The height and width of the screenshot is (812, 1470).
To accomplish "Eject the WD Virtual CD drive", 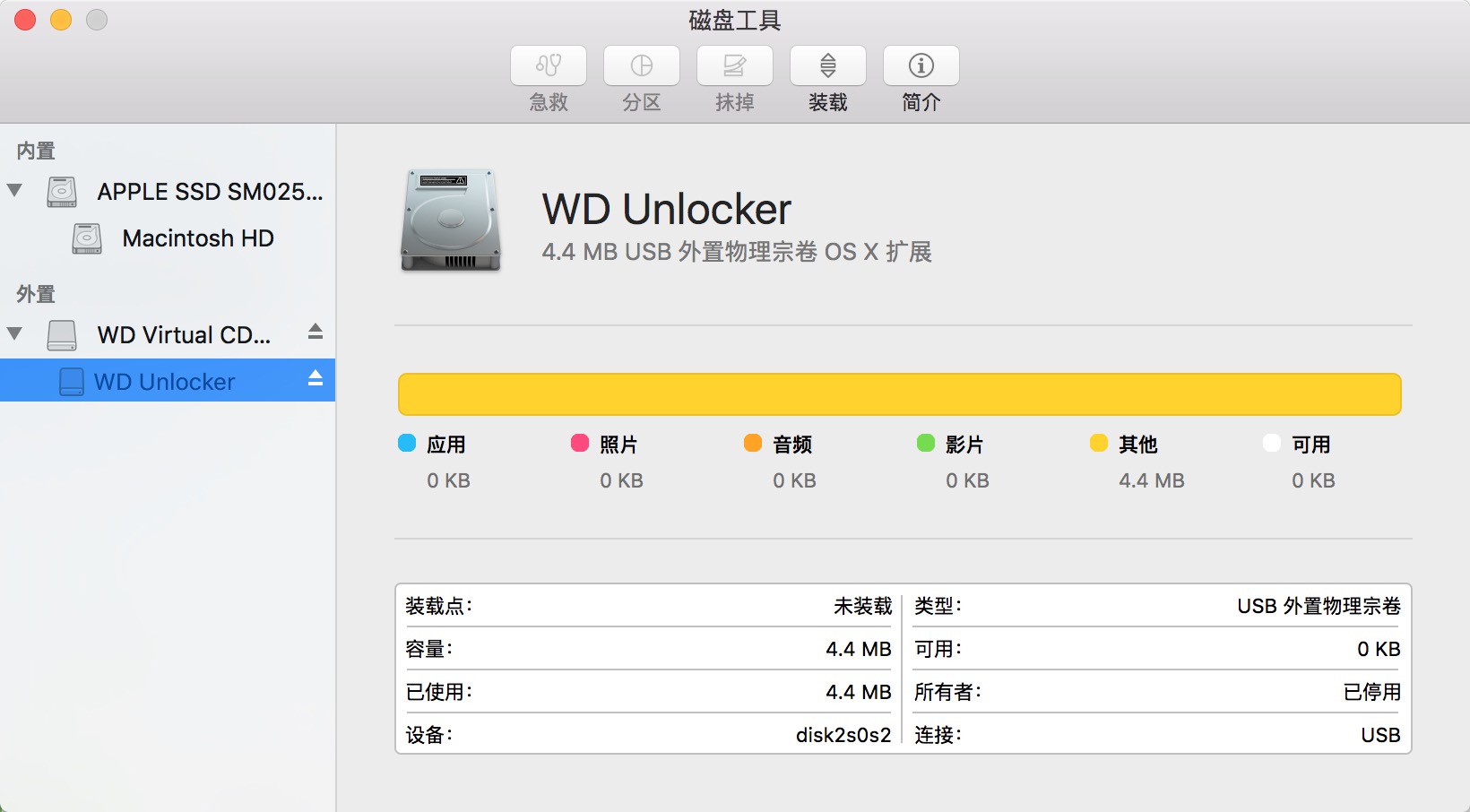I will tap(316, 332).
